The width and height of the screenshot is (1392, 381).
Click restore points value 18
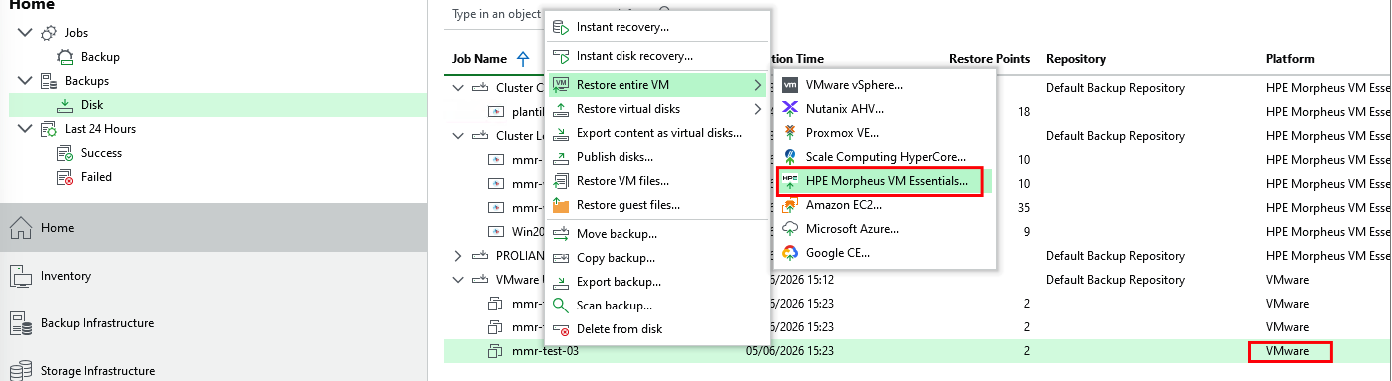click(x=1023, y=112)
